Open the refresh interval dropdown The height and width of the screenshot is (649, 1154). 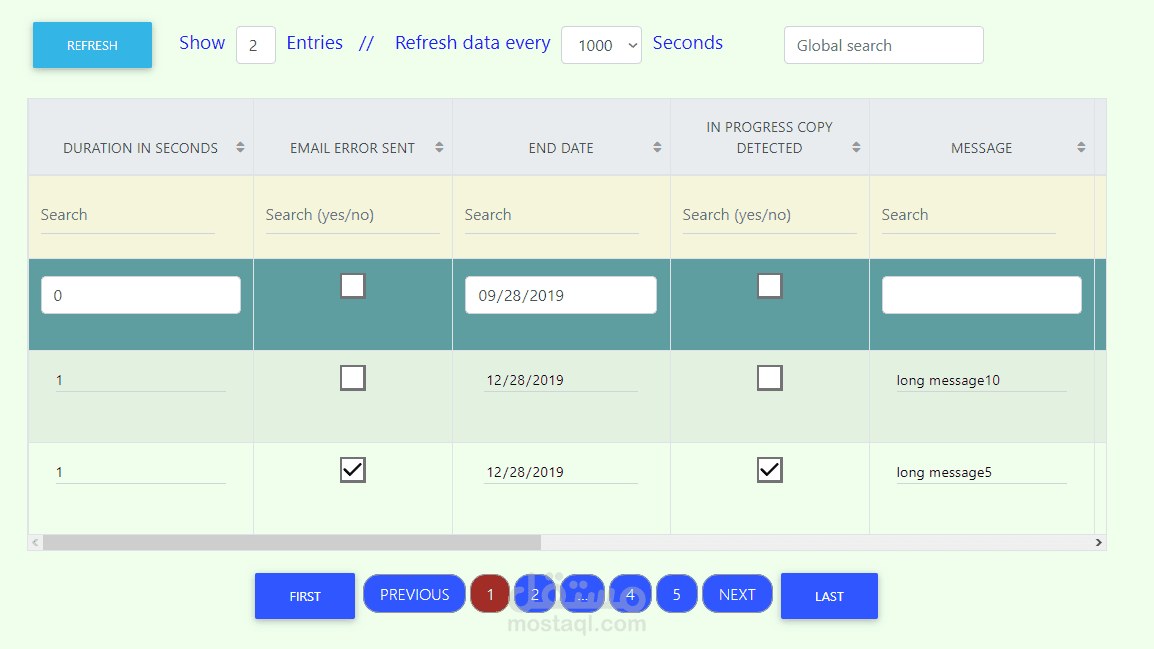601,45
